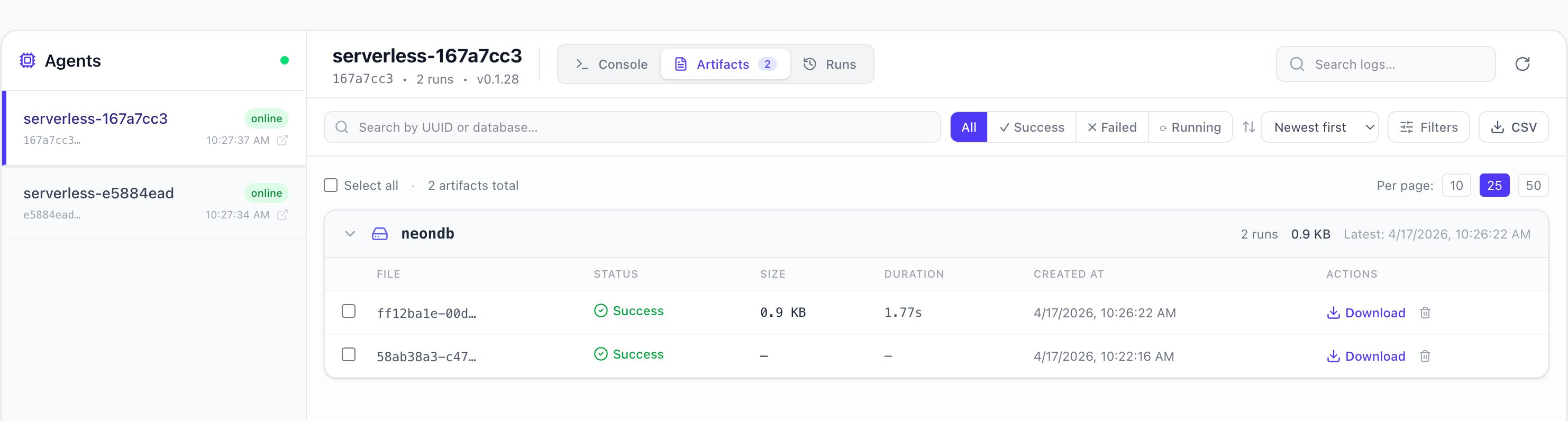The width and height of the screenshot is (1568, 421).
Task: Open the Filters panel
Action: pyautogui.click(x=1429, y=127)
